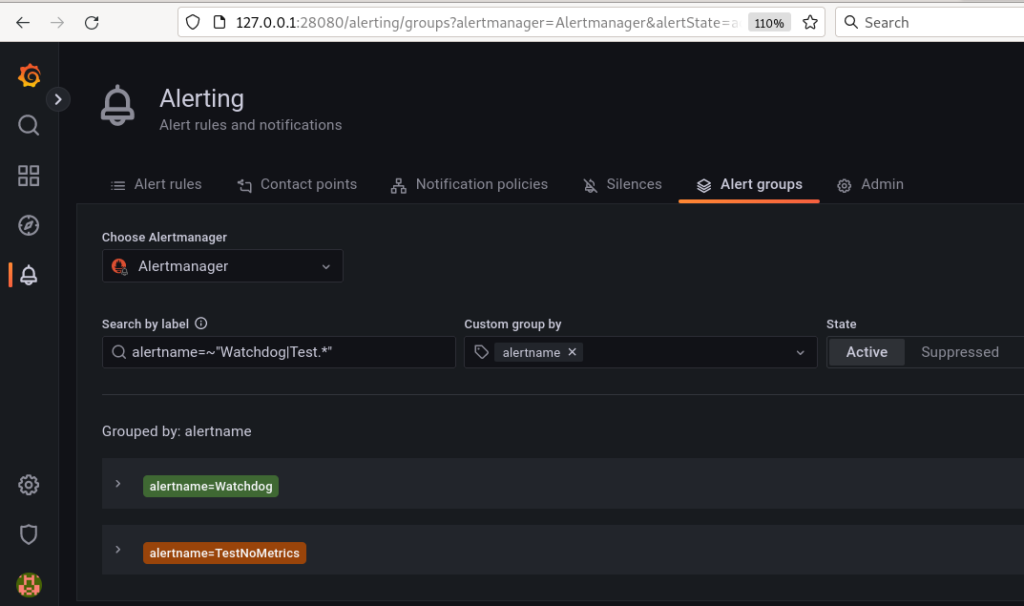
Task: Click the user avatar at sidebar bottom
Action: [28, 586]
